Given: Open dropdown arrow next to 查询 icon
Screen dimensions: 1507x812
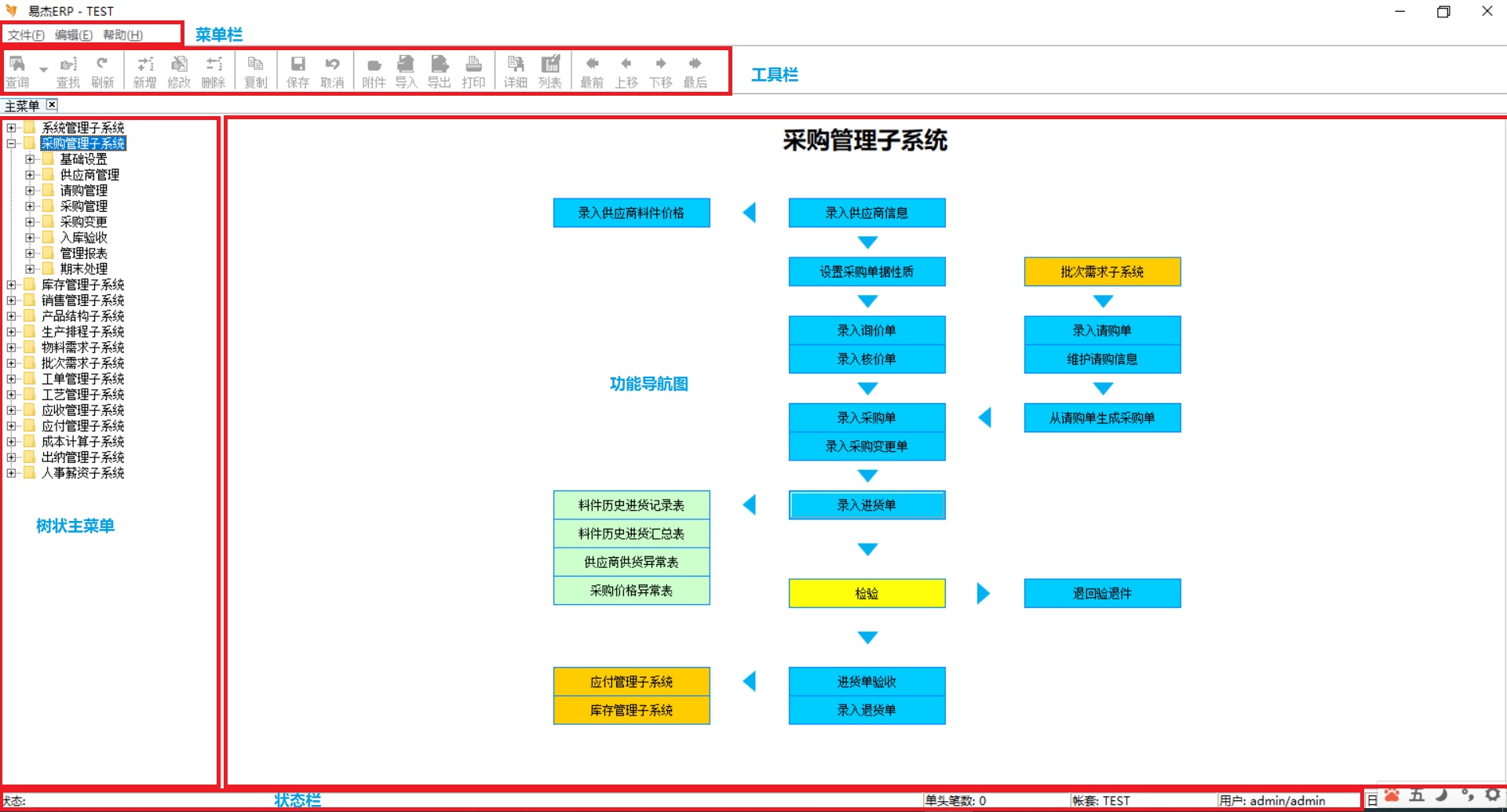Looking at the screenshot, I should [44, 70].
